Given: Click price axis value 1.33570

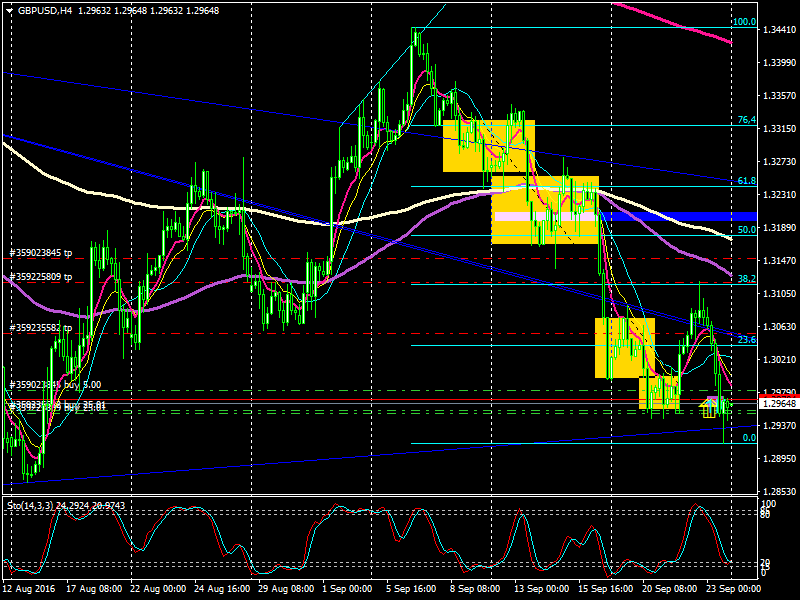Looking at the screenshot, I should pos(779,95).
